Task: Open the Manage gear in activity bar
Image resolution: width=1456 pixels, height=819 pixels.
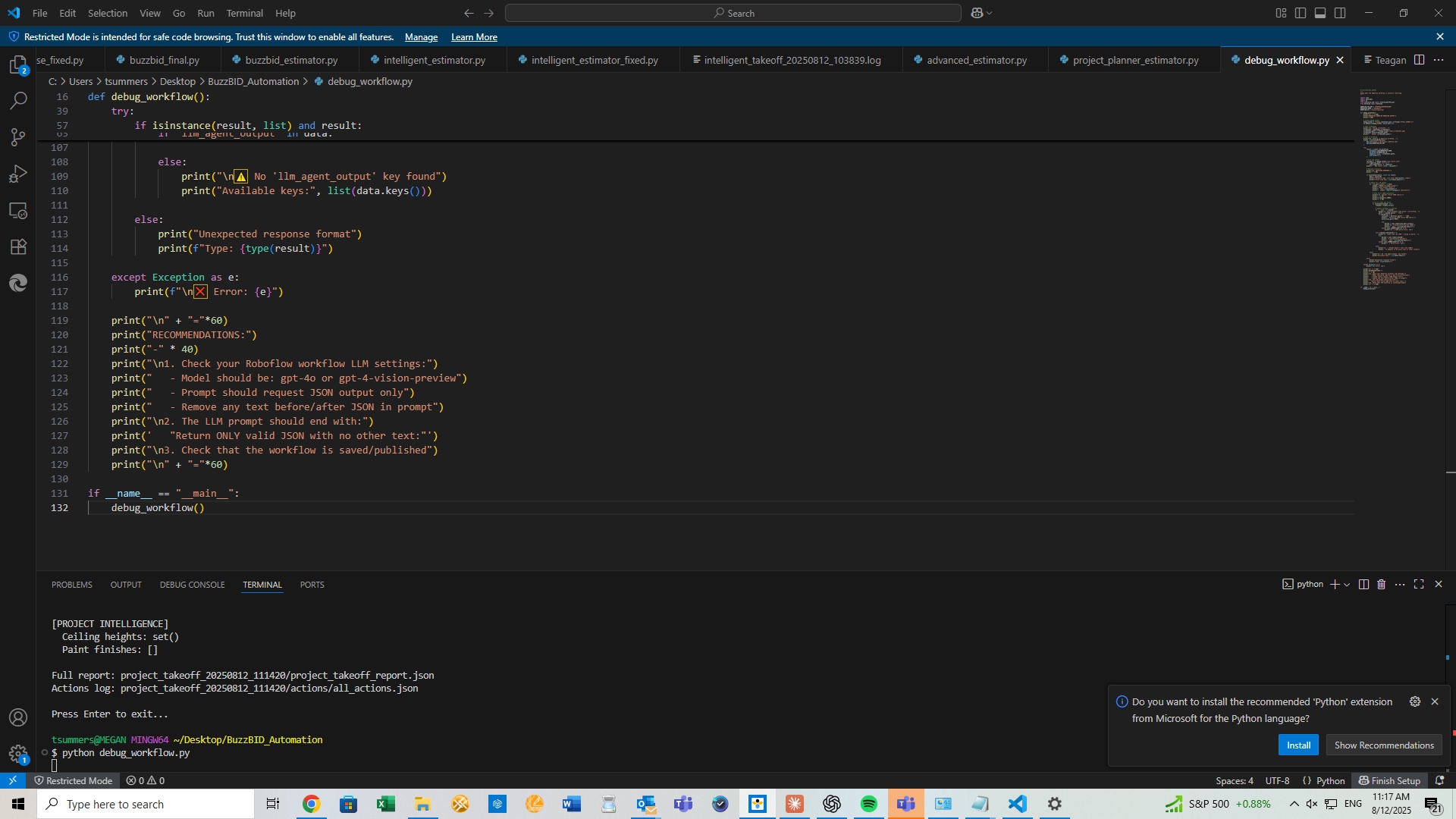Action: [18, 754]
